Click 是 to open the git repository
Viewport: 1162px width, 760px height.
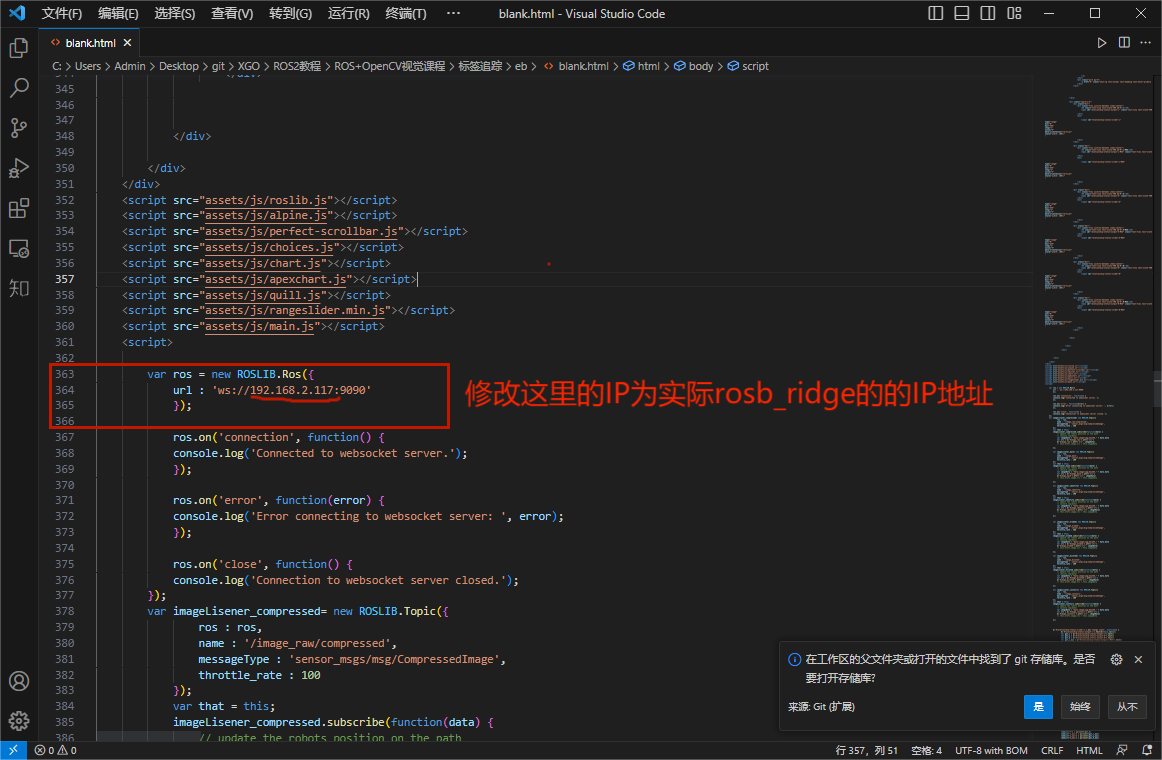tap(1038, 707)
